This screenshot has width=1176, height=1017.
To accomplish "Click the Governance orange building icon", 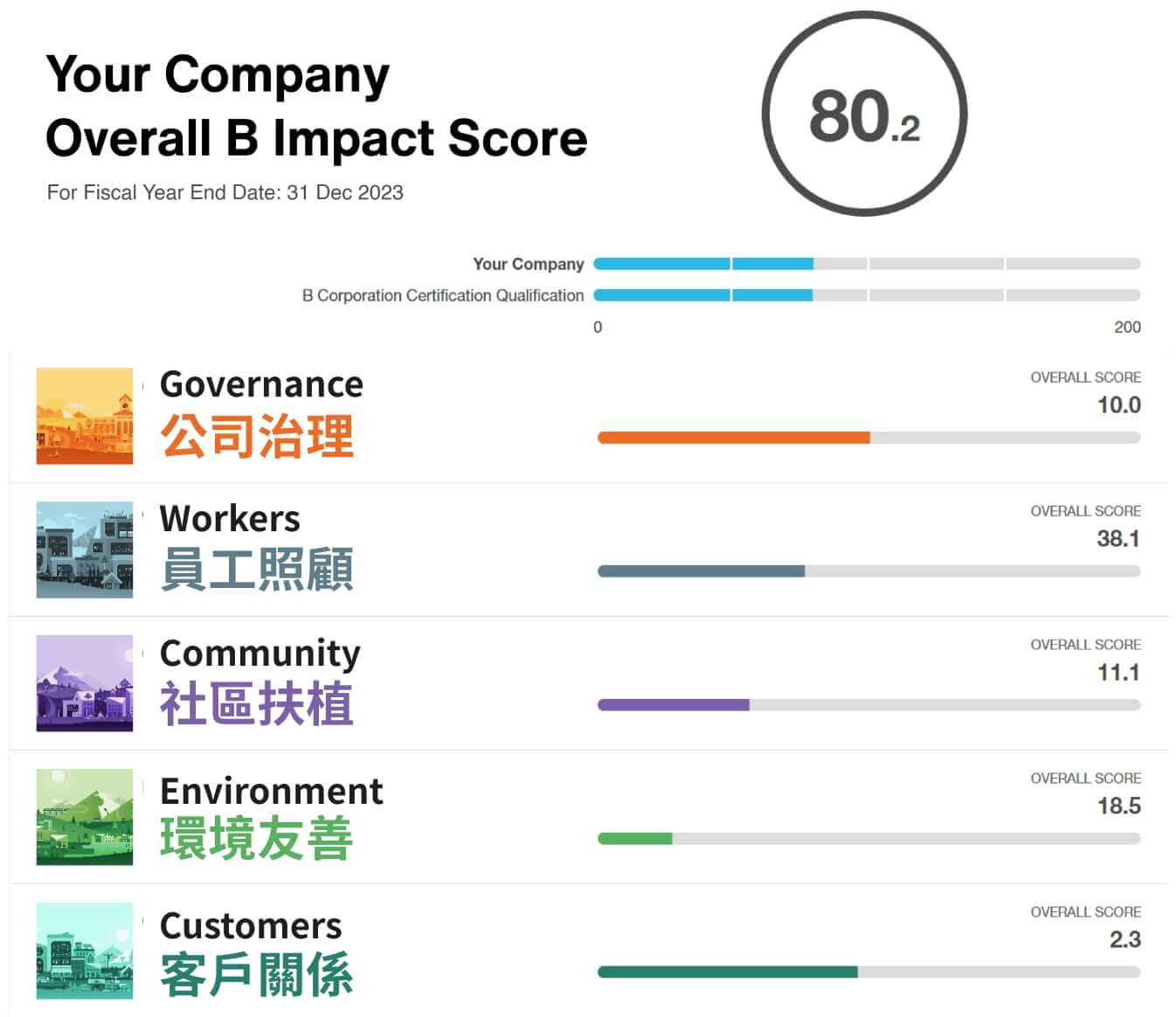I will 85,416.
